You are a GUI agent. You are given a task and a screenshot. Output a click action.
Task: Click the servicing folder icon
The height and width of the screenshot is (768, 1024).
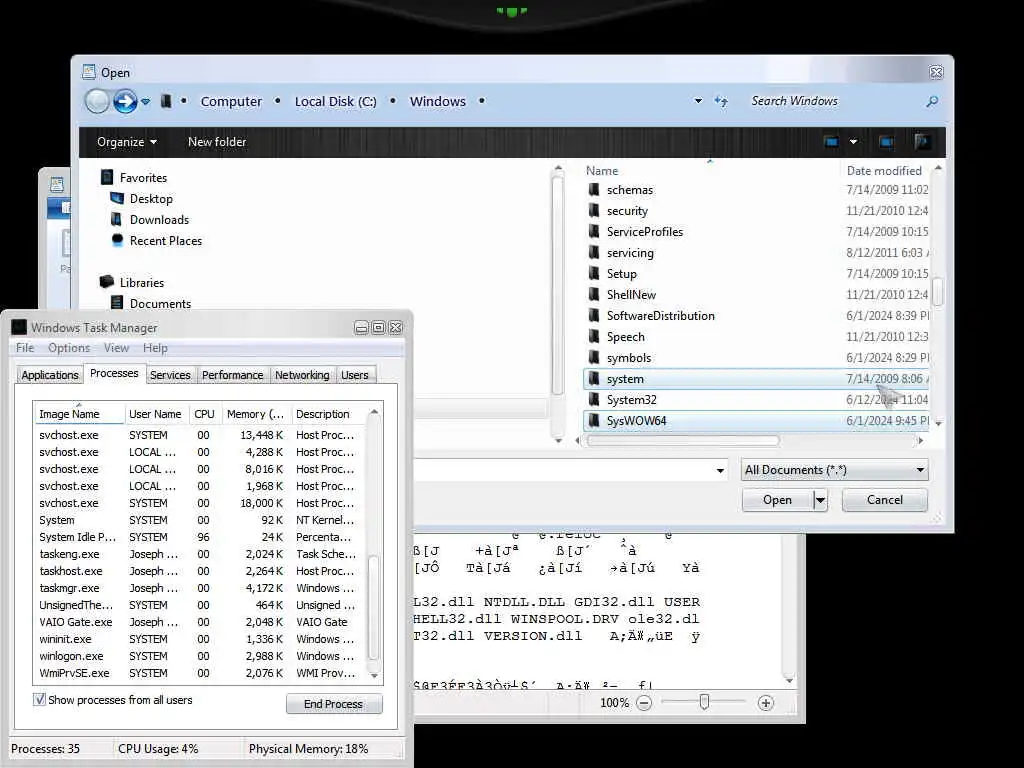pos(594,252)
